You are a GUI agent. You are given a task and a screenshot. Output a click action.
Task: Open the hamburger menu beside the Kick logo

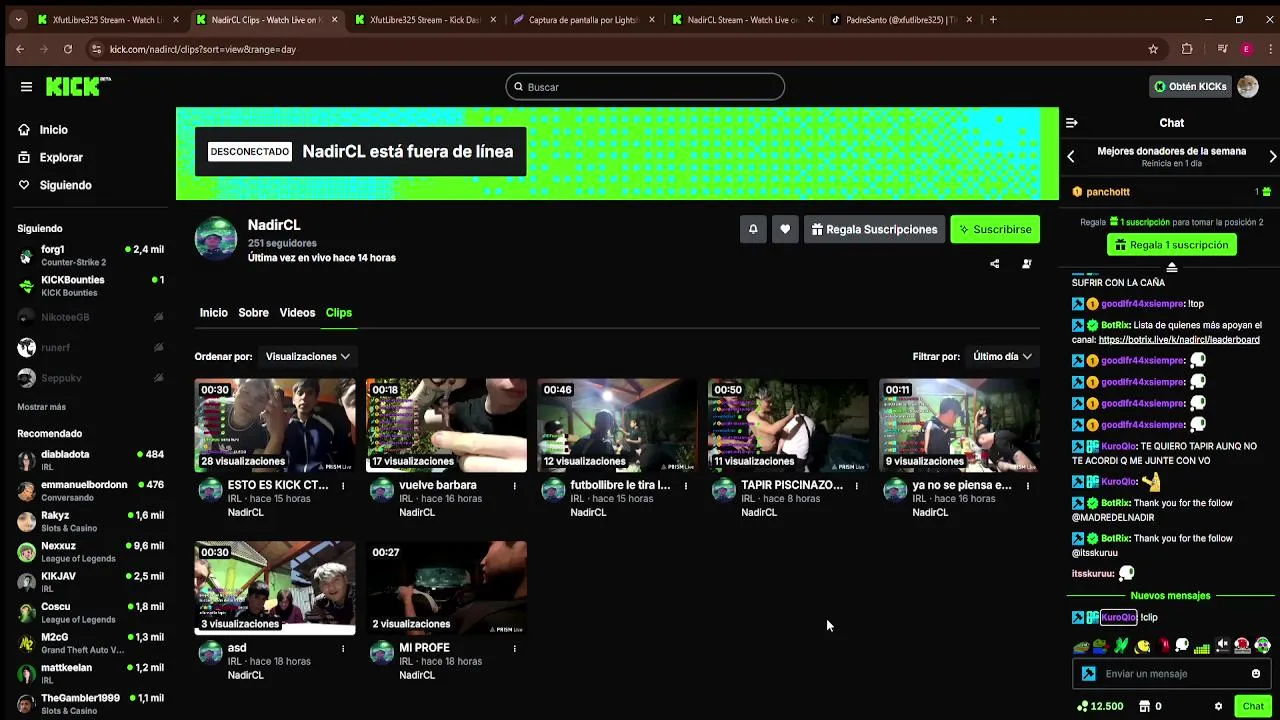(x=26, y=87)
